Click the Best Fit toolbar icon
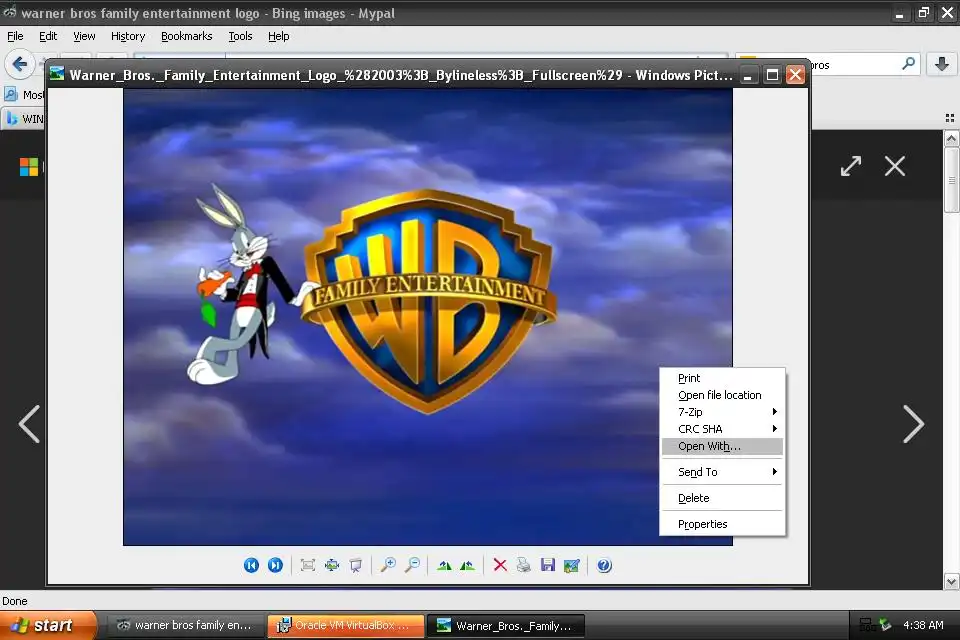 308,565
